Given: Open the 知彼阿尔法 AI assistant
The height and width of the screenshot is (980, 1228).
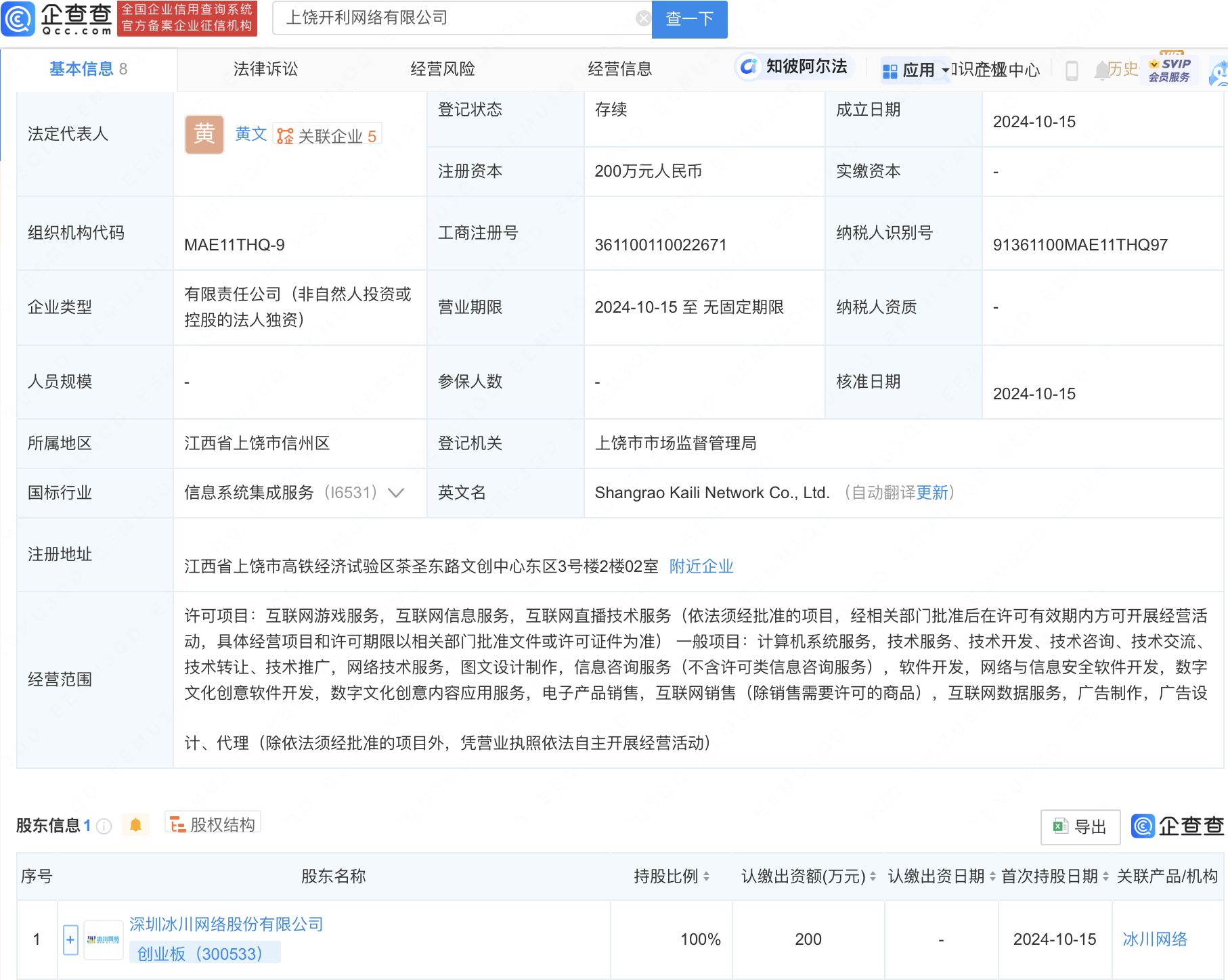Looking at the screenshot, I should pos(795,66).
